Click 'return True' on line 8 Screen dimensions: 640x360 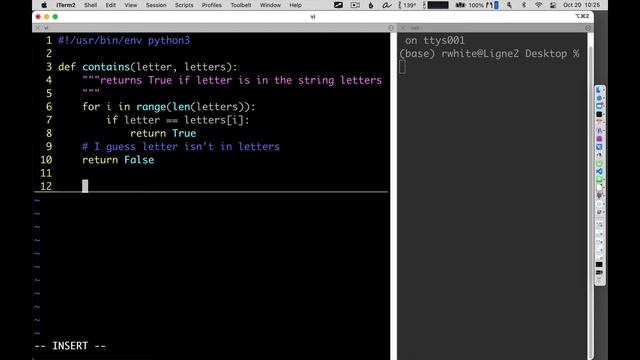pos(163,133)
